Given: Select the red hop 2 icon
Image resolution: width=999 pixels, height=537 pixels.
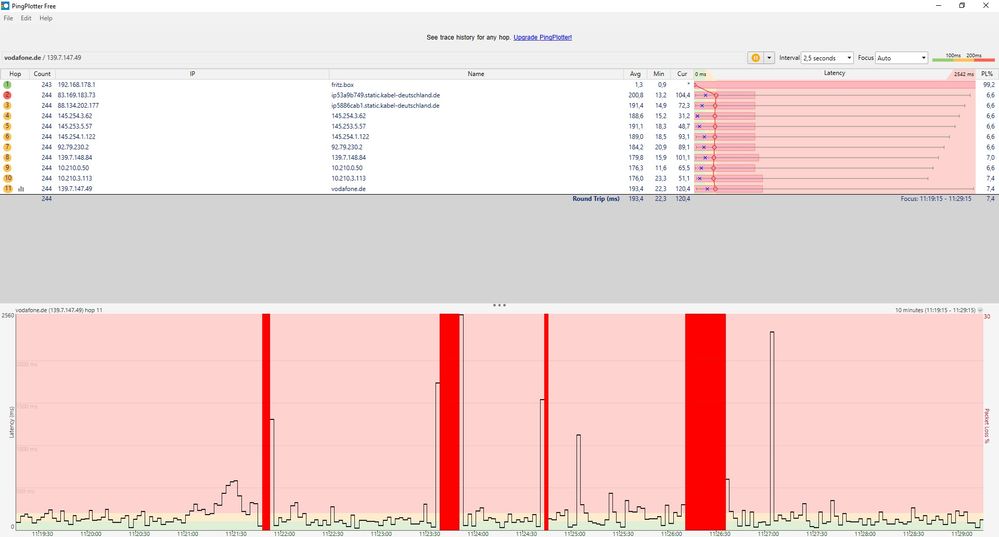Looking at the screenshot, I should (x=7, y=95).
